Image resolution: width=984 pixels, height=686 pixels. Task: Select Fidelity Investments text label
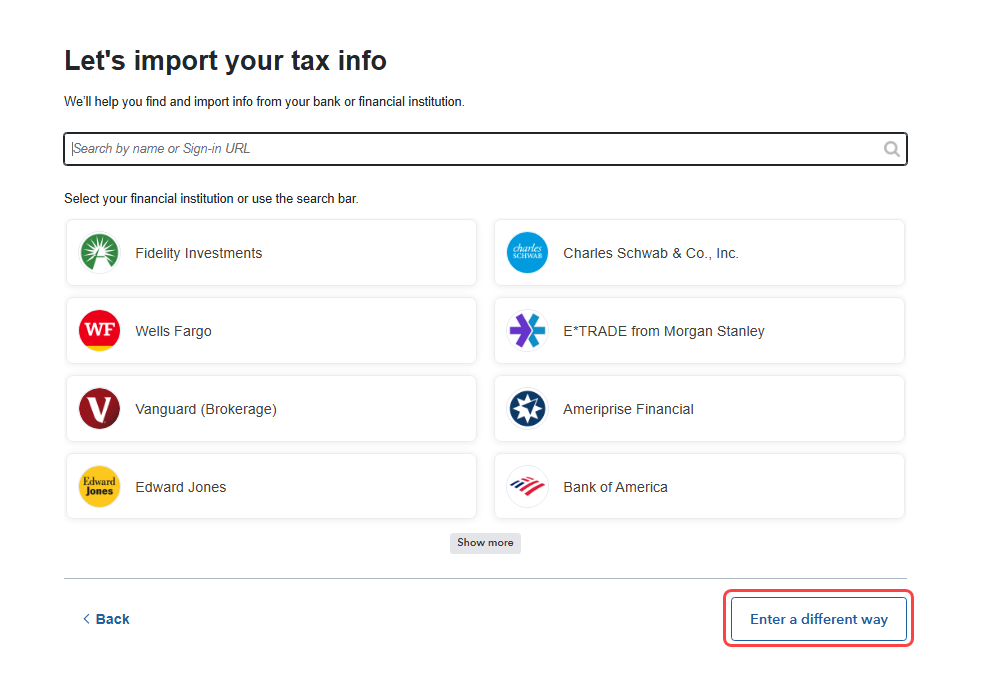pyautogui.click(x=199, y=253)
